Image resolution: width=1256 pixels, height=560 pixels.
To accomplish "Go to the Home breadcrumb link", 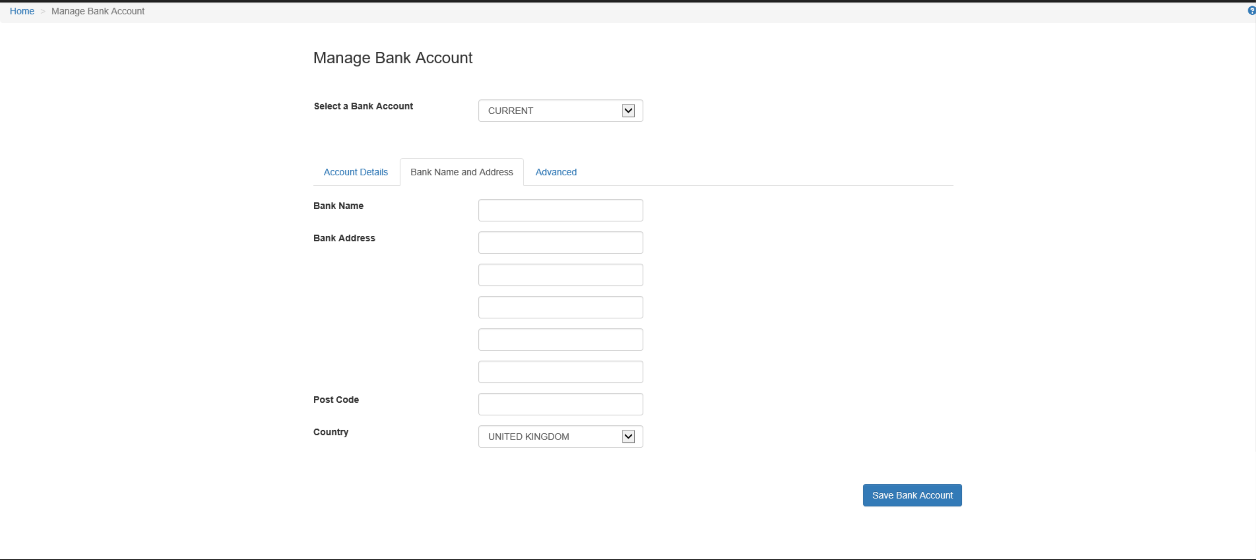I will point(22,11).
